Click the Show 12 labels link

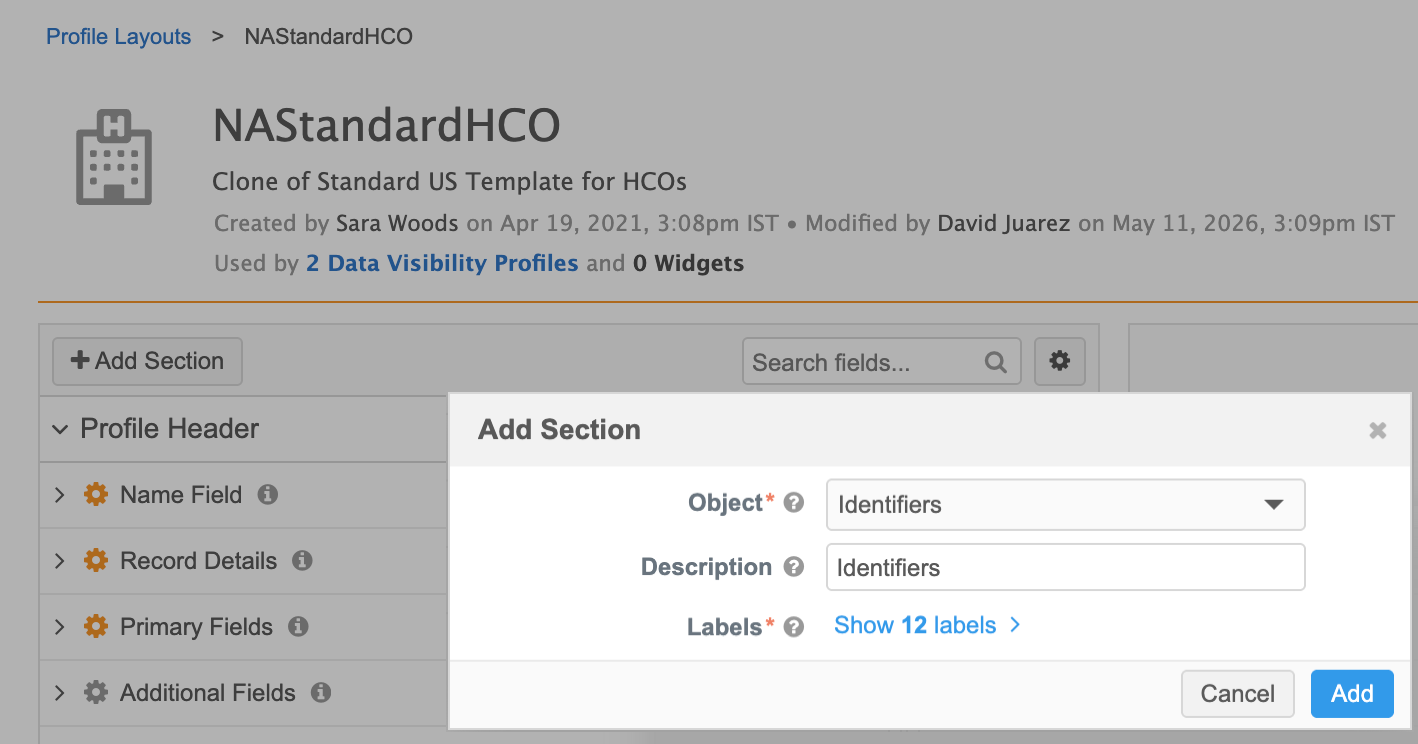coord(926,626)
